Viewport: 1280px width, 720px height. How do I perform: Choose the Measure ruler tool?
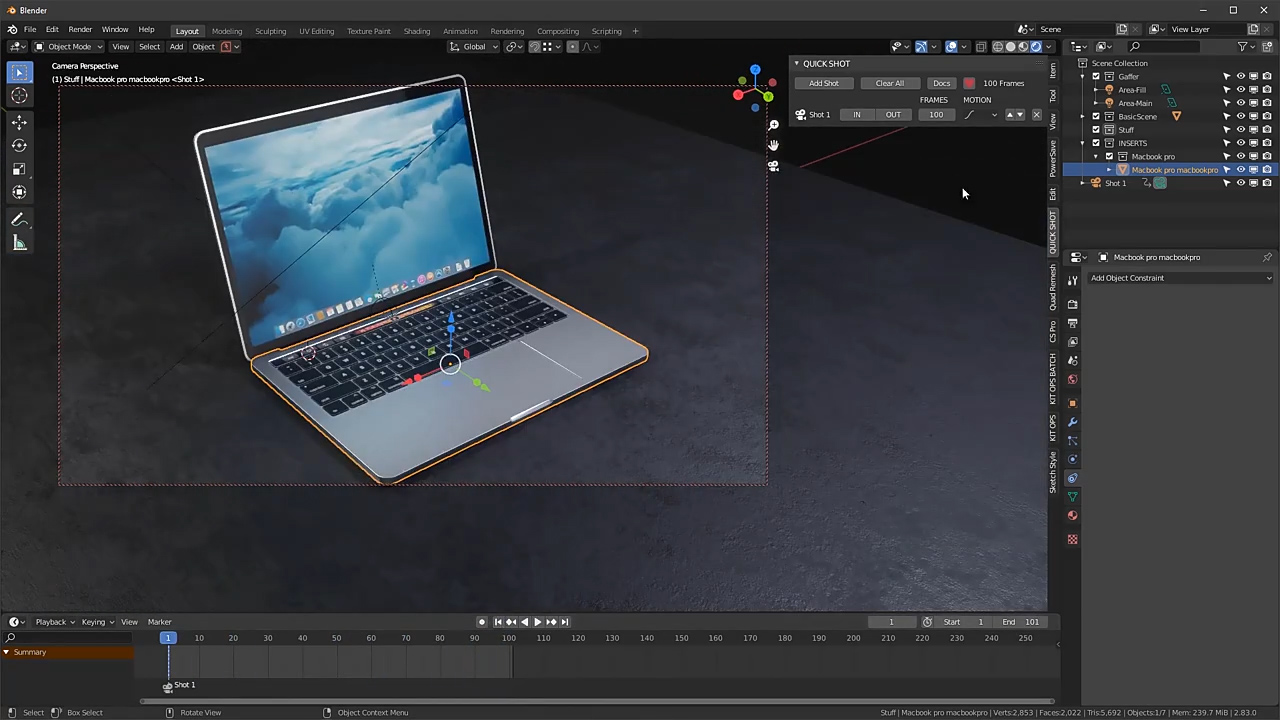(19, 244)
